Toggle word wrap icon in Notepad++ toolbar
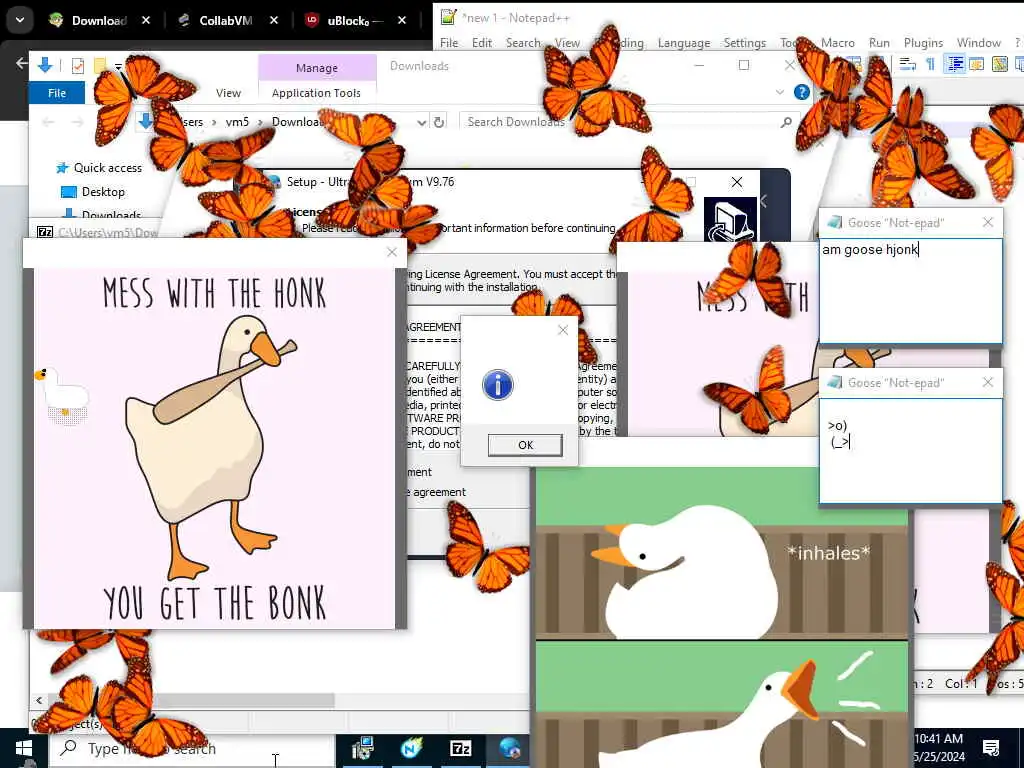 907,64
